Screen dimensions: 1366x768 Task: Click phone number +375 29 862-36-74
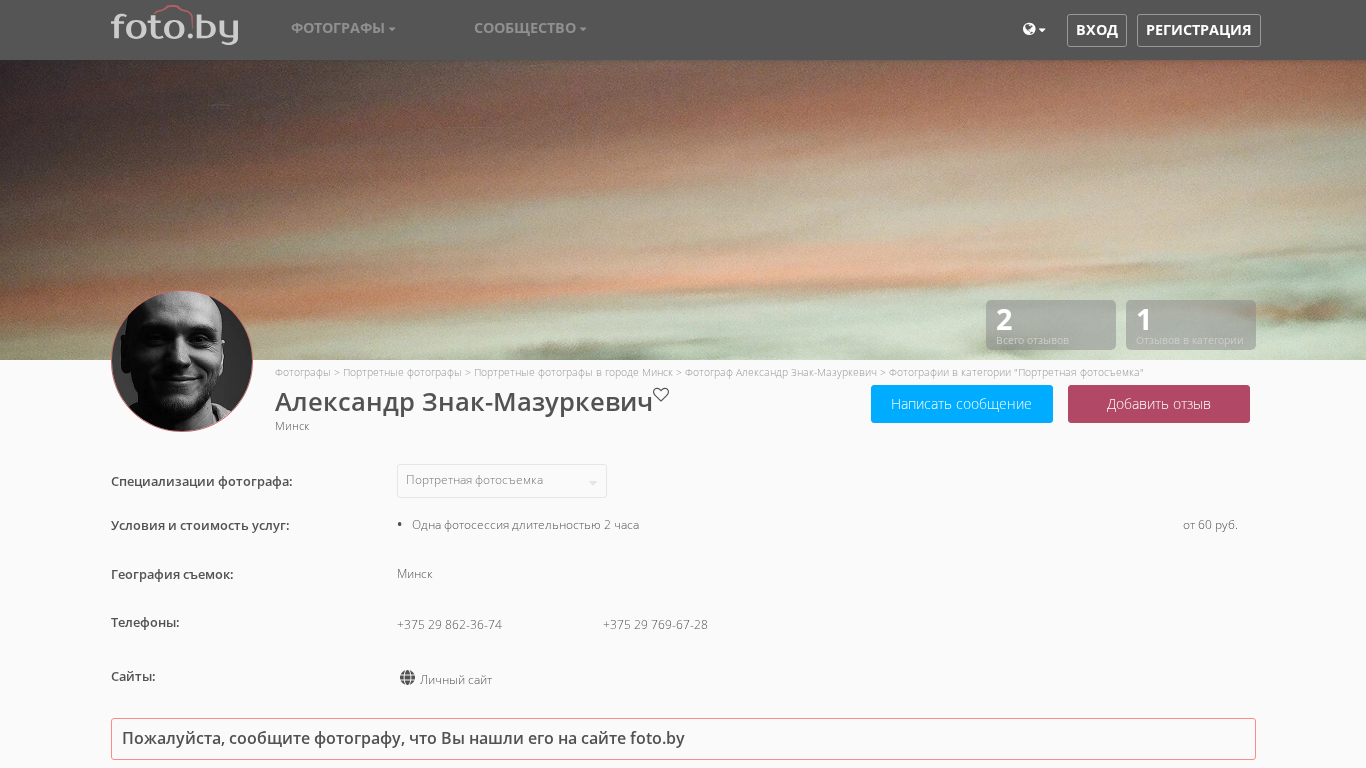[449, 625]
